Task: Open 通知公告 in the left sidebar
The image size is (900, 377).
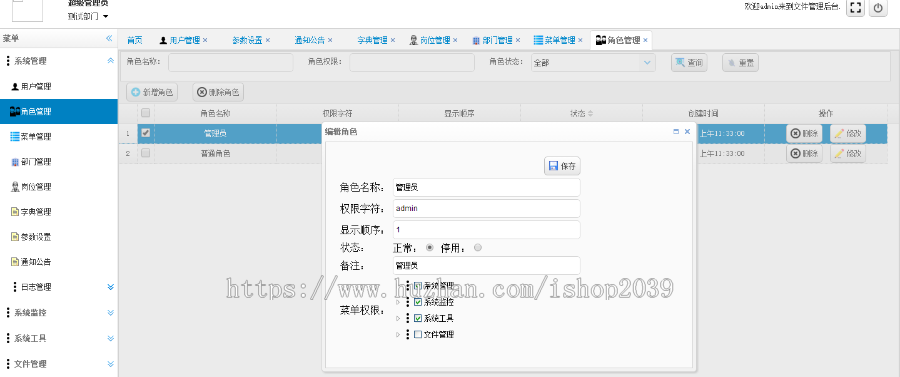Action: (x=31, y=262)
